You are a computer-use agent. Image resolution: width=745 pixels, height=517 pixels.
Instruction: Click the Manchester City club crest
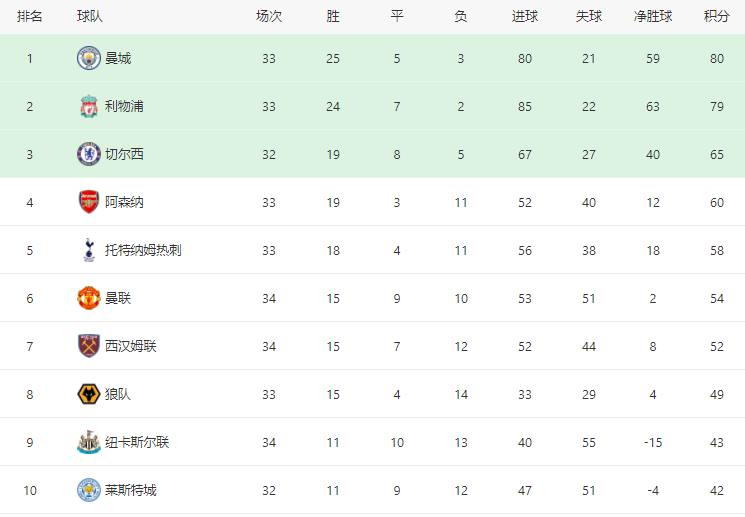[89, 58]
